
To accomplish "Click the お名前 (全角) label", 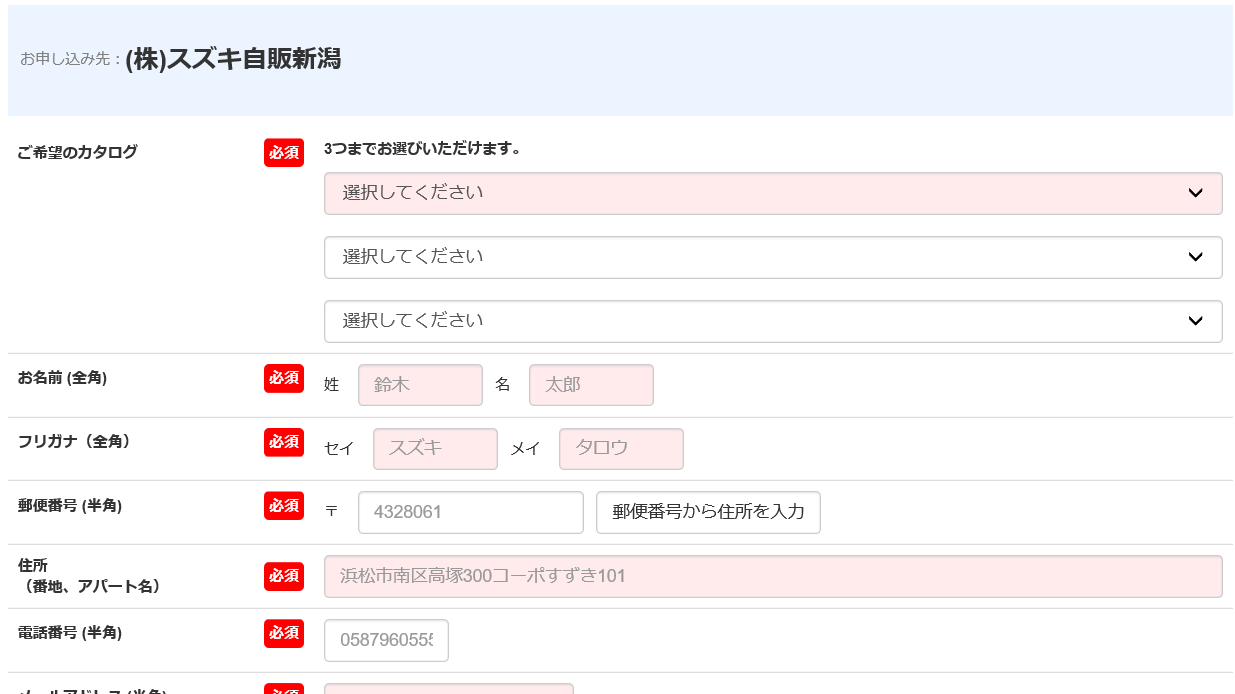I will click(62, 378).
